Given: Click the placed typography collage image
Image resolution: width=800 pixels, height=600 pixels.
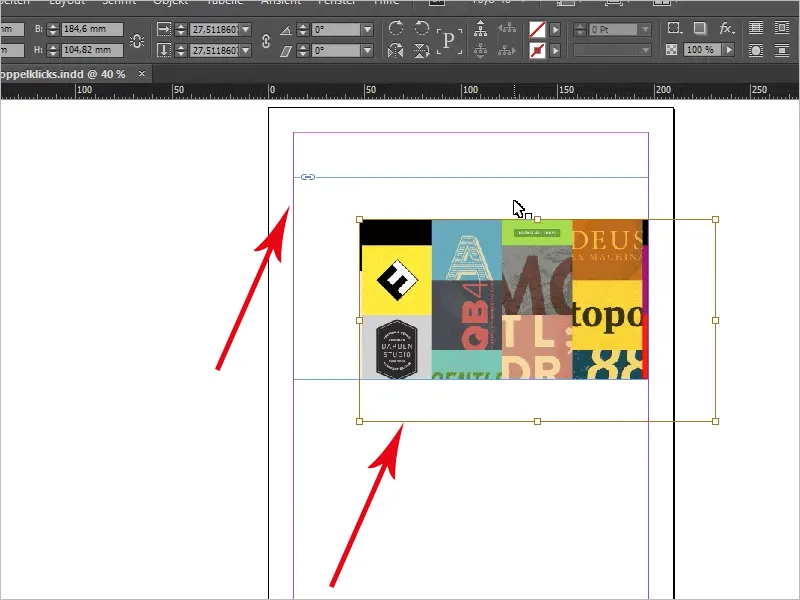Looking at the screenshot, I should [x=504, y=299].
